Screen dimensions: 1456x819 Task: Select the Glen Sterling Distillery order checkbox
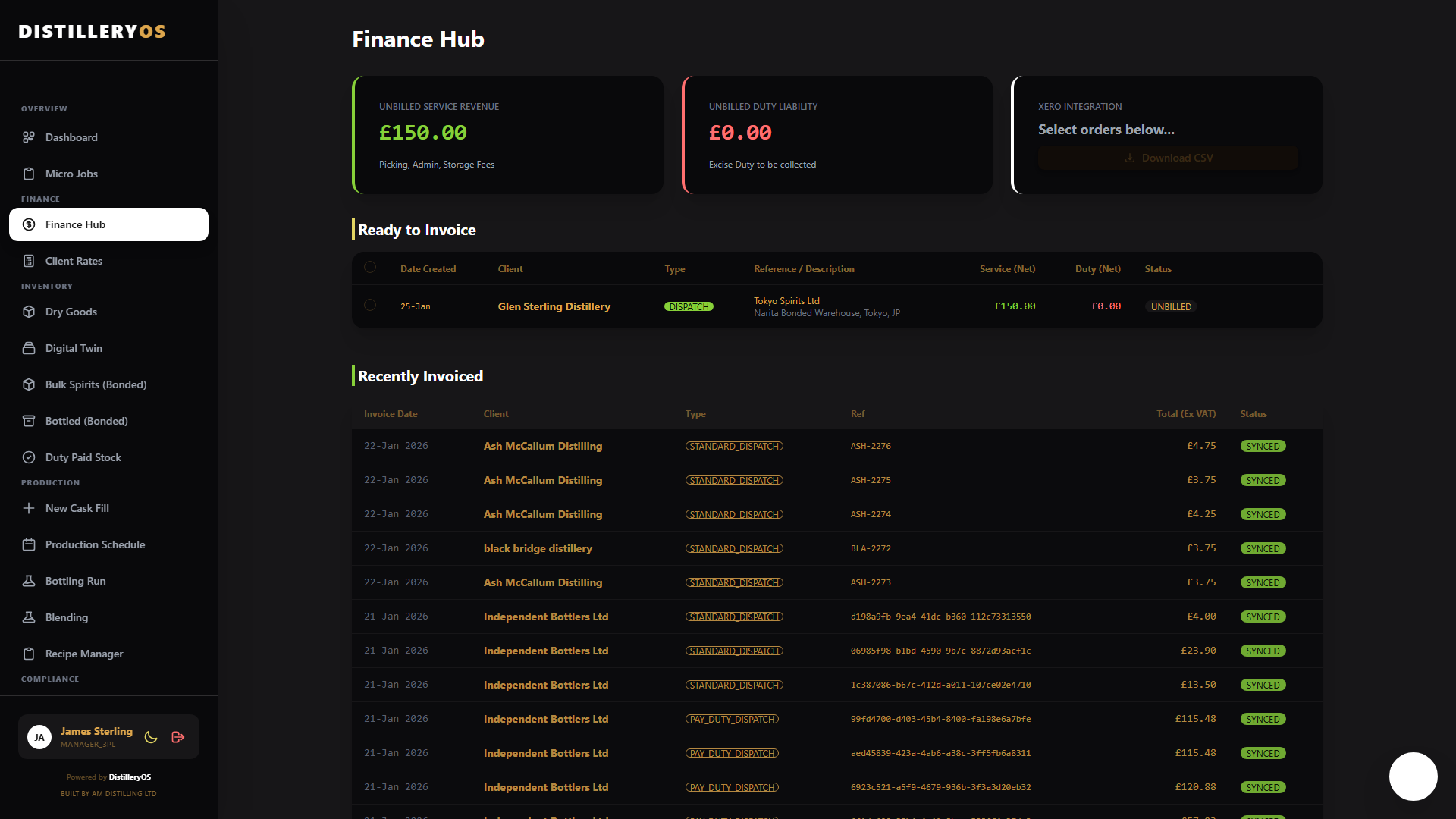pyautogui.click(x=370, y=305)
